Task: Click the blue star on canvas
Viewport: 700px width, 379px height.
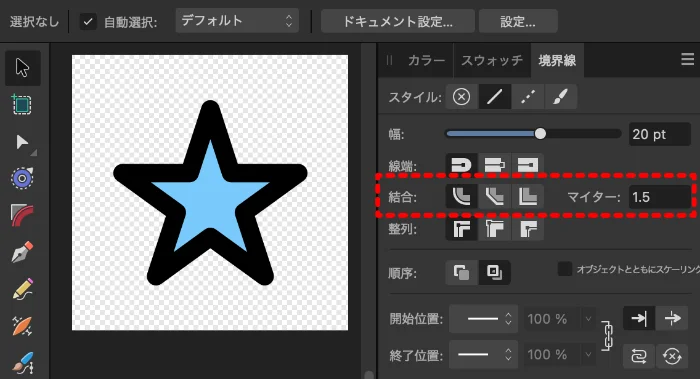Action: point(210,193)
